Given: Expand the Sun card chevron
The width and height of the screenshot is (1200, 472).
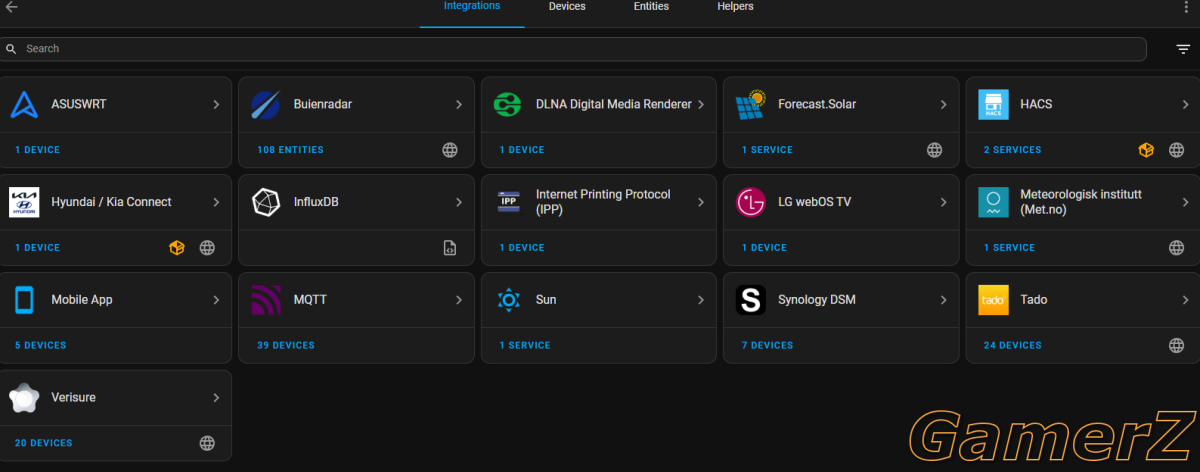Looking at the screenshot, I should [701, 300].
